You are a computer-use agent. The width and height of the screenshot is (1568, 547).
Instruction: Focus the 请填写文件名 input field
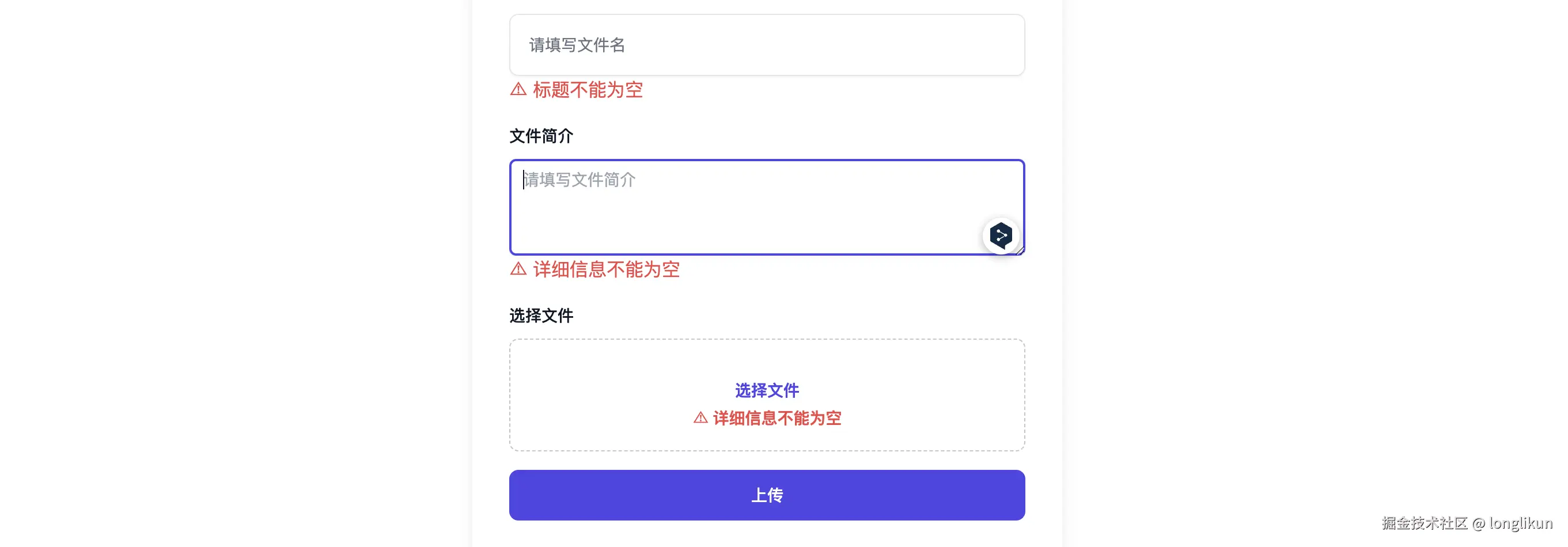coord(766,45)
